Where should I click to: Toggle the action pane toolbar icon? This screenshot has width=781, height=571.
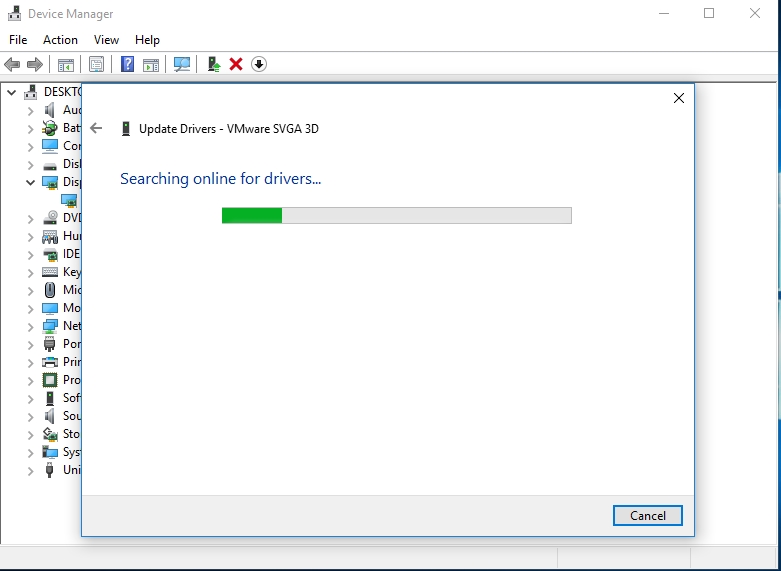click(151, 64)
